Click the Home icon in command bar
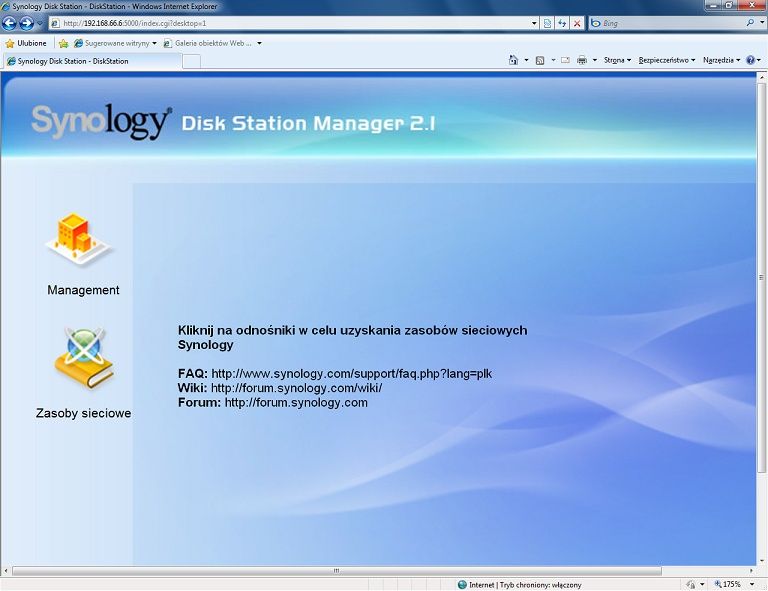Screen dimensions: 768x591 513,60
